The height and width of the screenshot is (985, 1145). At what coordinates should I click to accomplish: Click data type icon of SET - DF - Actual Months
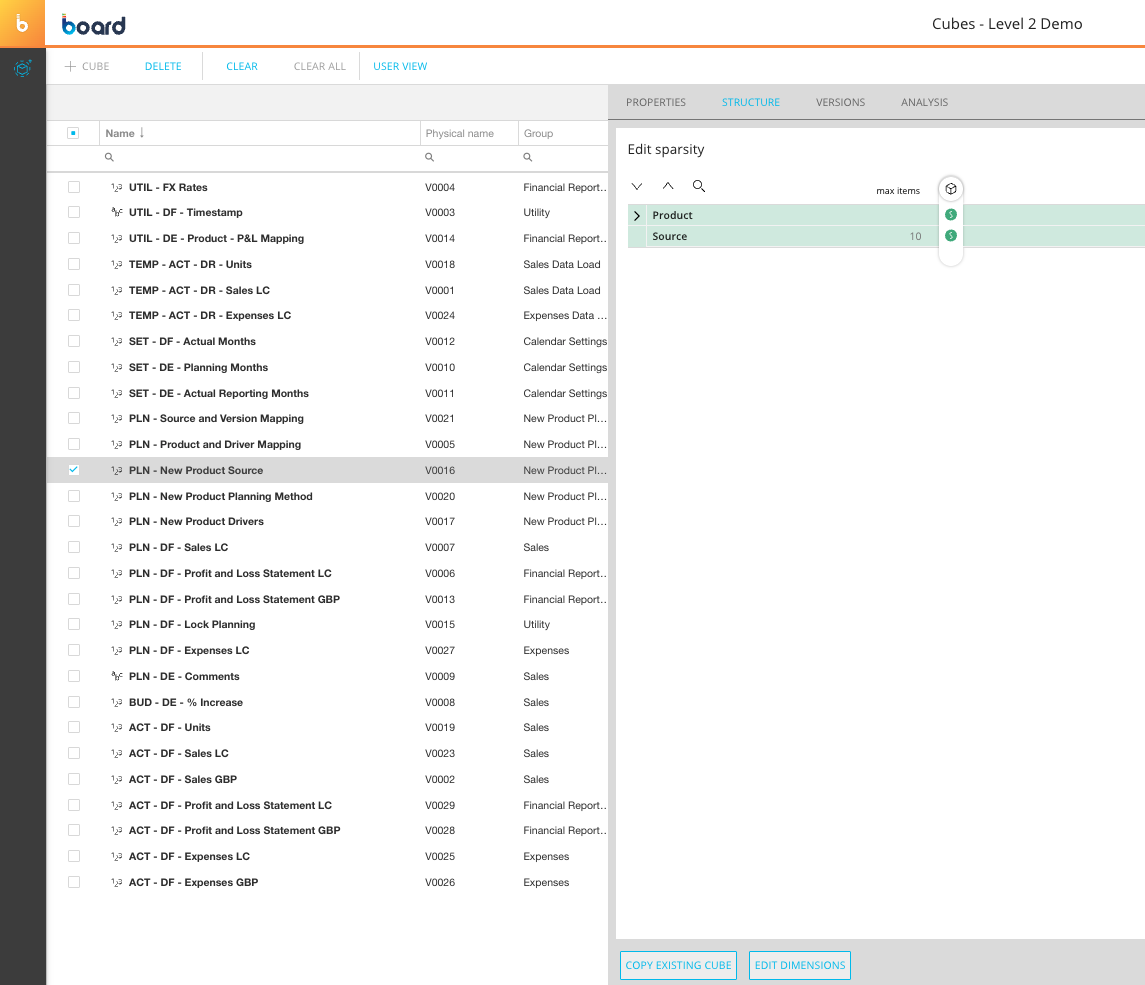click(116, 342)
